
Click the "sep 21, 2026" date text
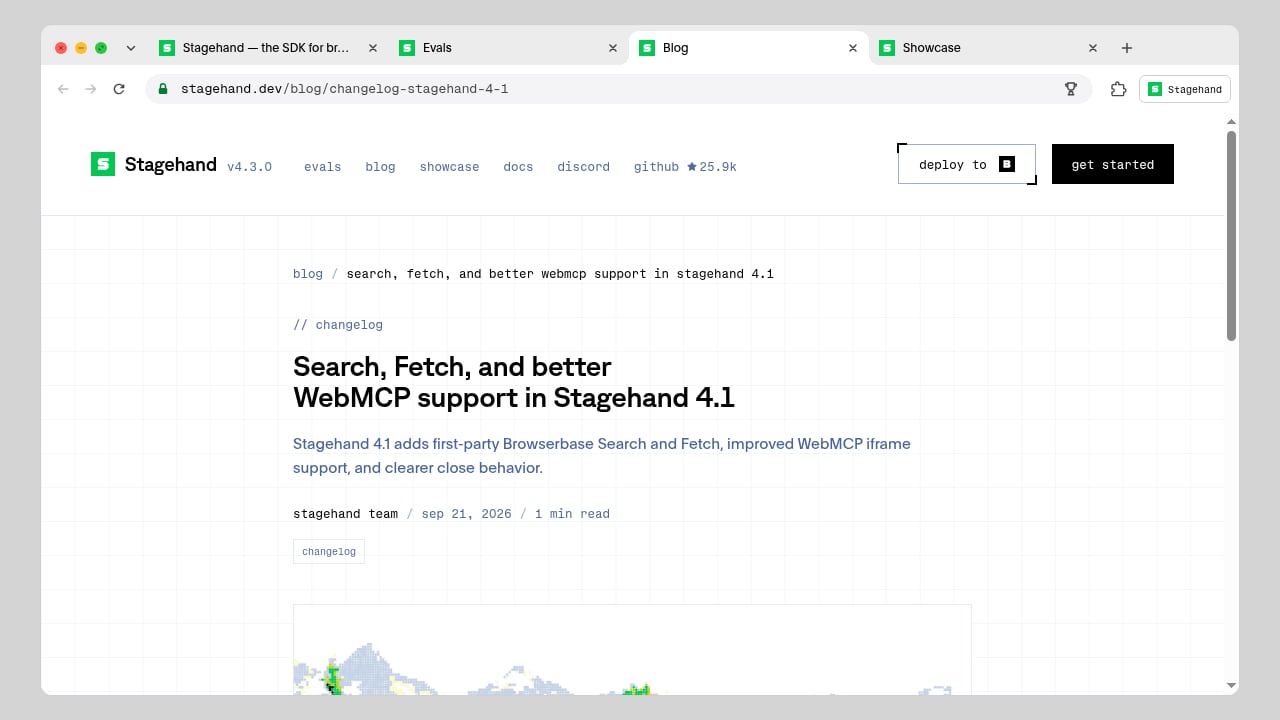(x=466, y=514)
